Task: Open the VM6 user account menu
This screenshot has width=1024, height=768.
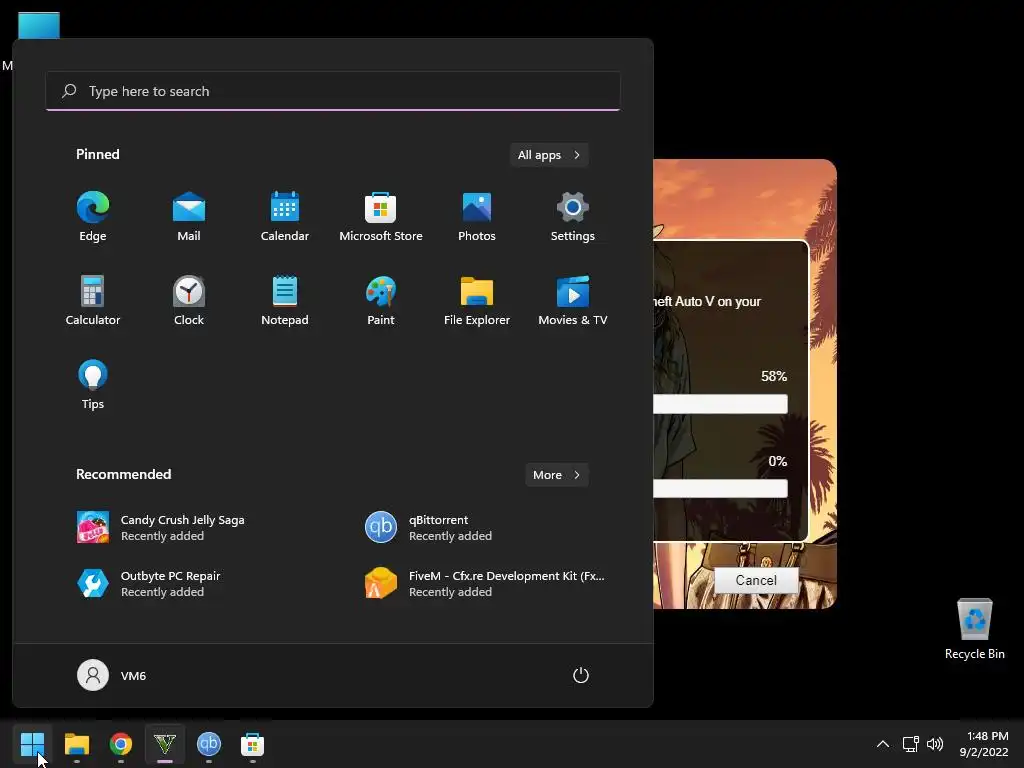Action: click(112, 675)
